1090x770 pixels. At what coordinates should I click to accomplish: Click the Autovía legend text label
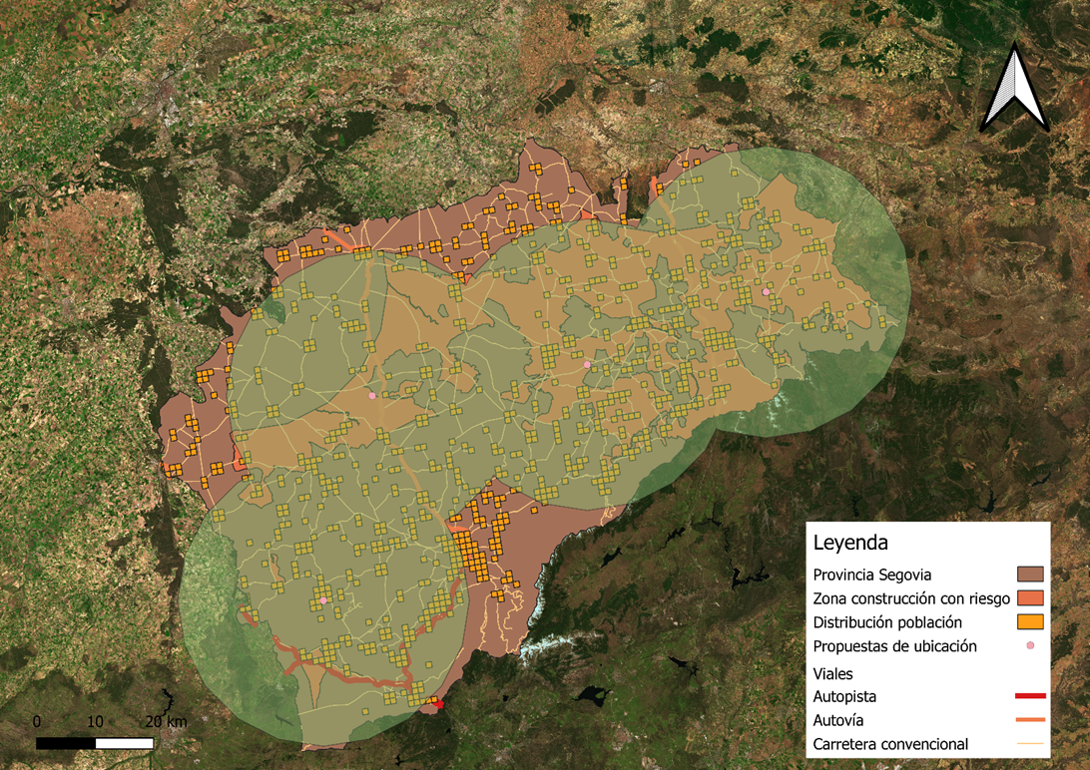point(836,720)
